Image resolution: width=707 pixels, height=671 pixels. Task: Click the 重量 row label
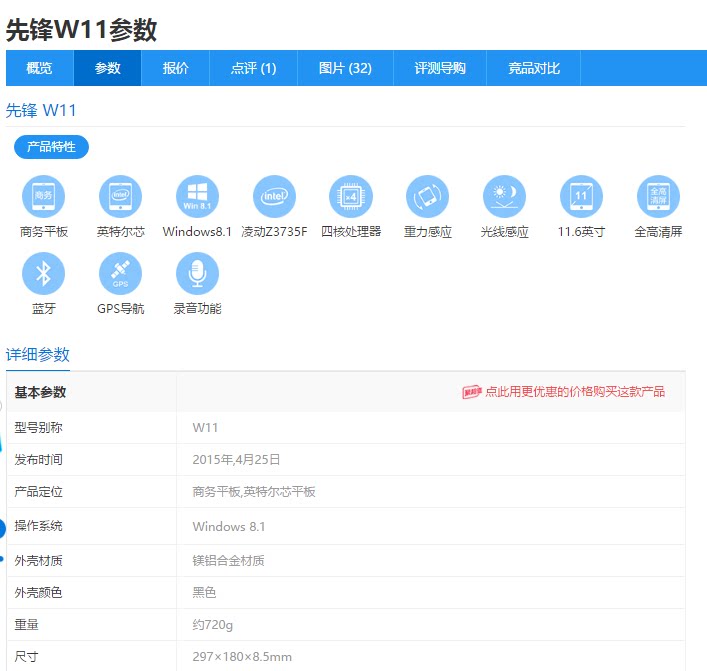tap(27, 625)
